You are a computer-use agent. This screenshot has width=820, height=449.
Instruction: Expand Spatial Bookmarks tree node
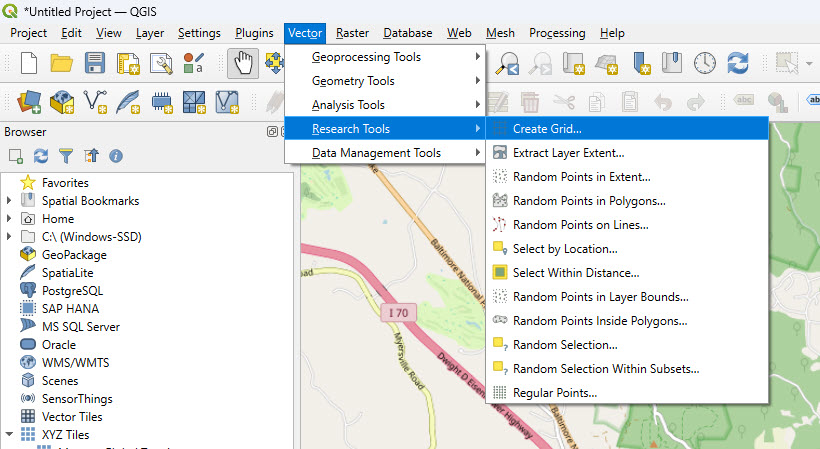(9, 200)
